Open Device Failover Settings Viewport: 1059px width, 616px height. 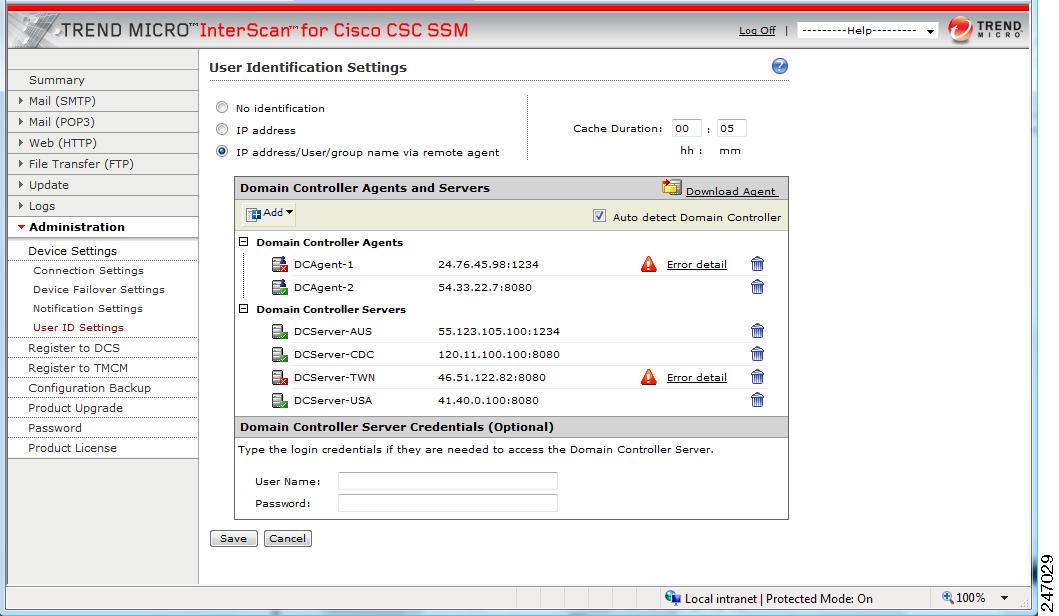click(x=99, y=289)
